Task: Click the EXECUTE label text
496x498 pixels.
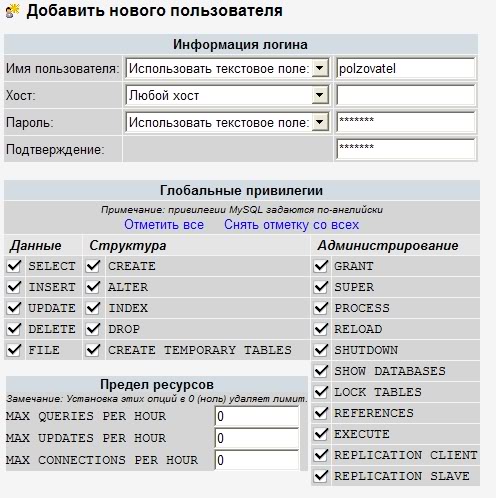Action: 362,434
